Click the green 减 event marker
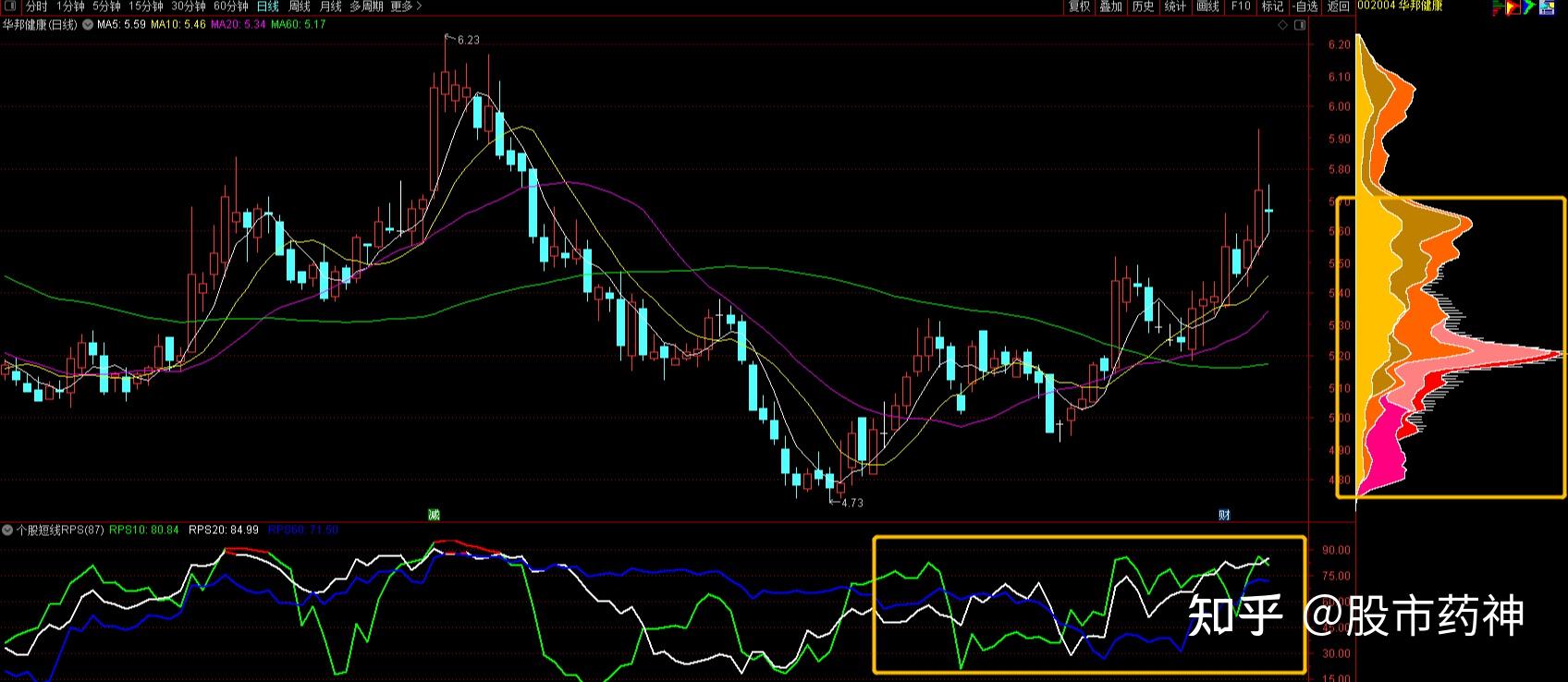Image resolution: width=1568 pixels, height=682 pixels. (x=434, y=515)
